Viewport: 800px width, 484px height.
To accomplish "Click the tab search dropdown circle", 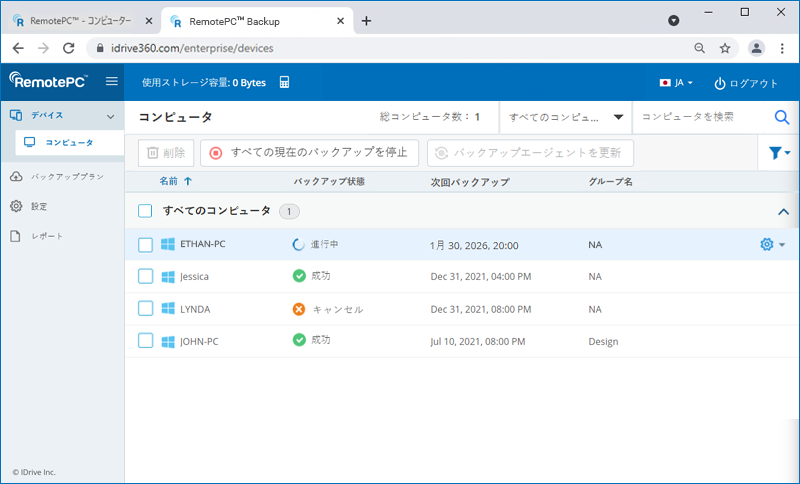I will pyautogui.click(x=673, y=20).
